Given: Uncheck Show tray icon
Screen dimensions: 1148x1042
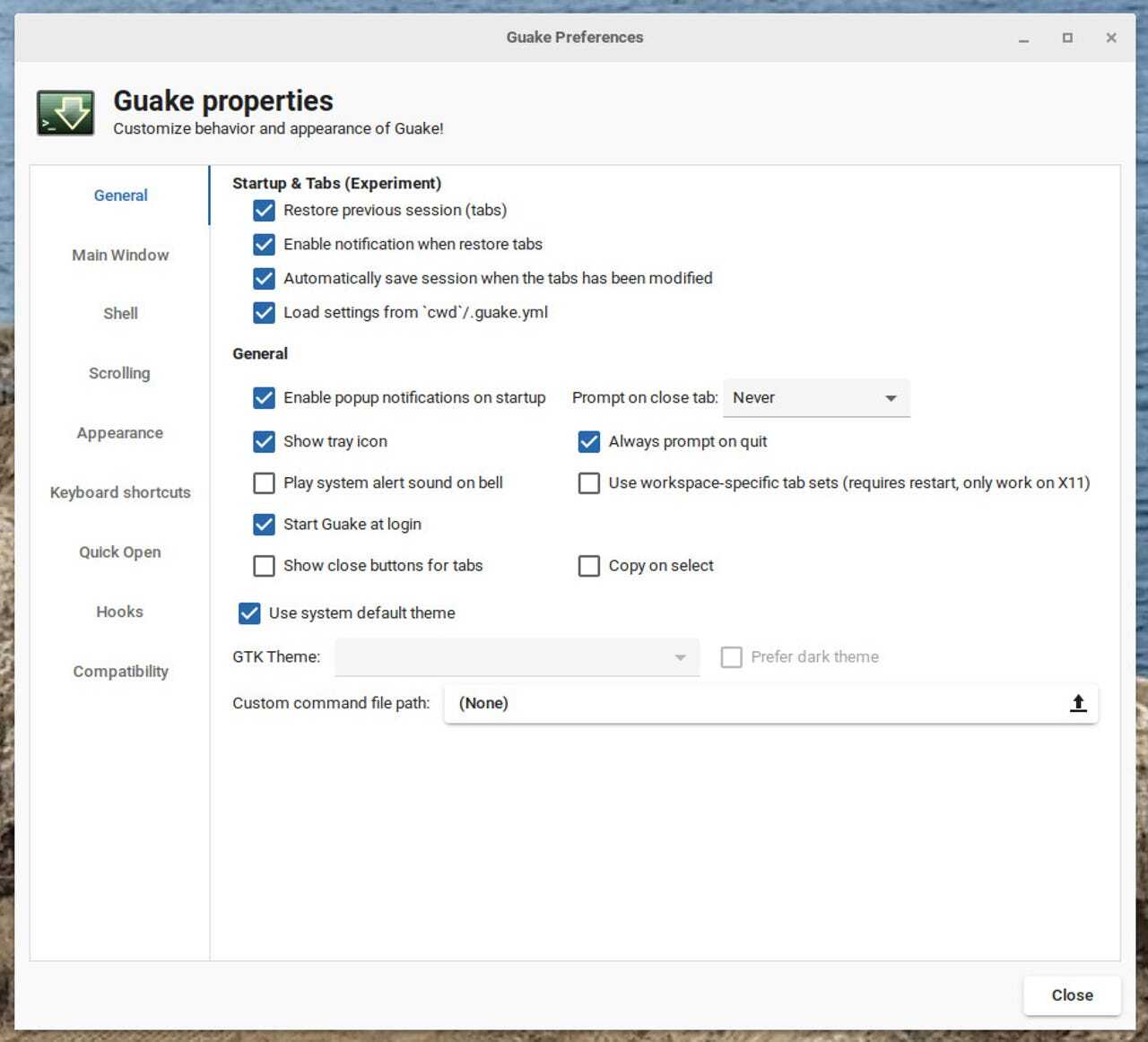Looking at the screenshot, I should point(264,442).
